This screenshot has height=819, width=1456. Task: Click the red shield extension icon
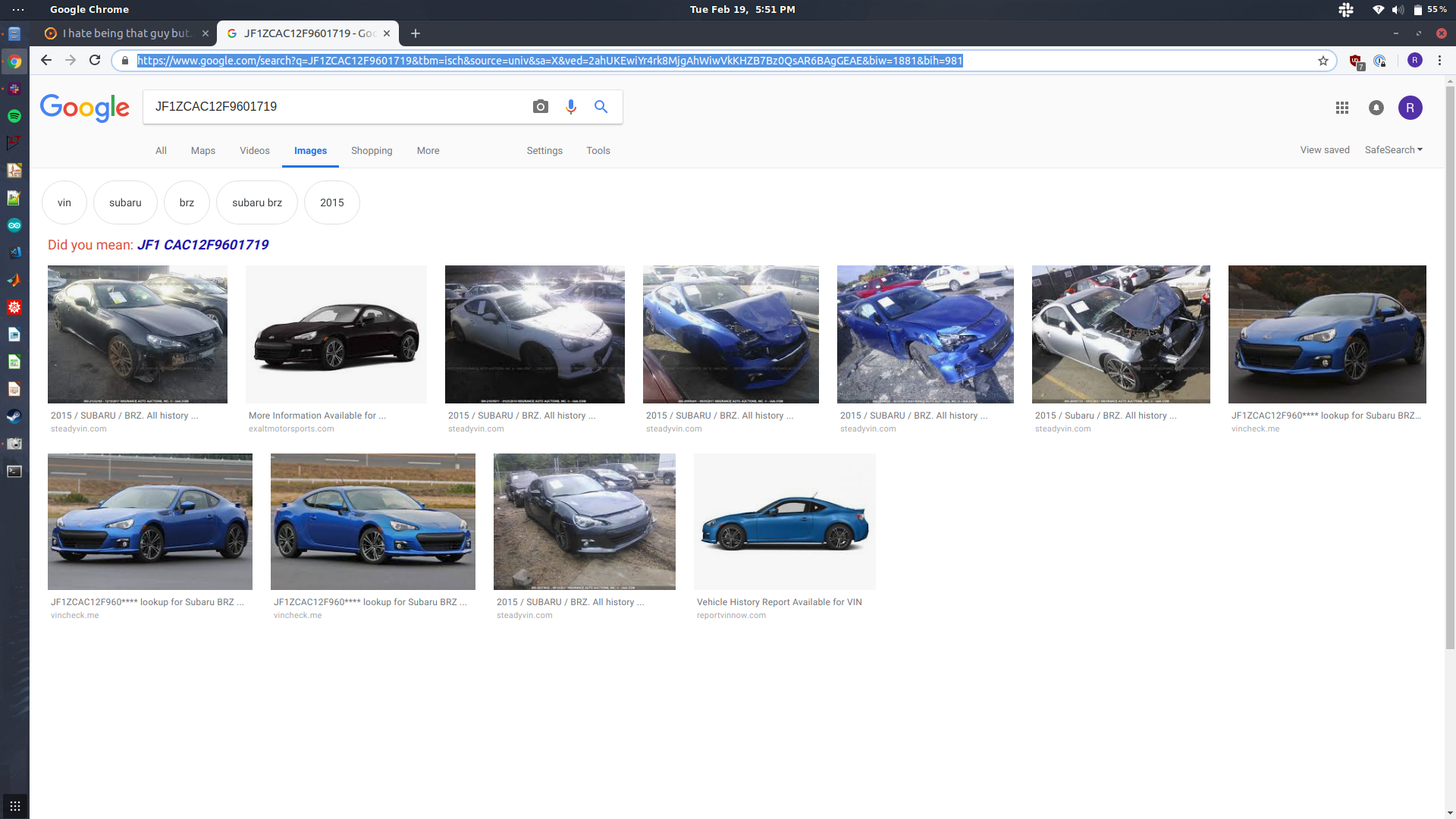tap(1356, 61)
